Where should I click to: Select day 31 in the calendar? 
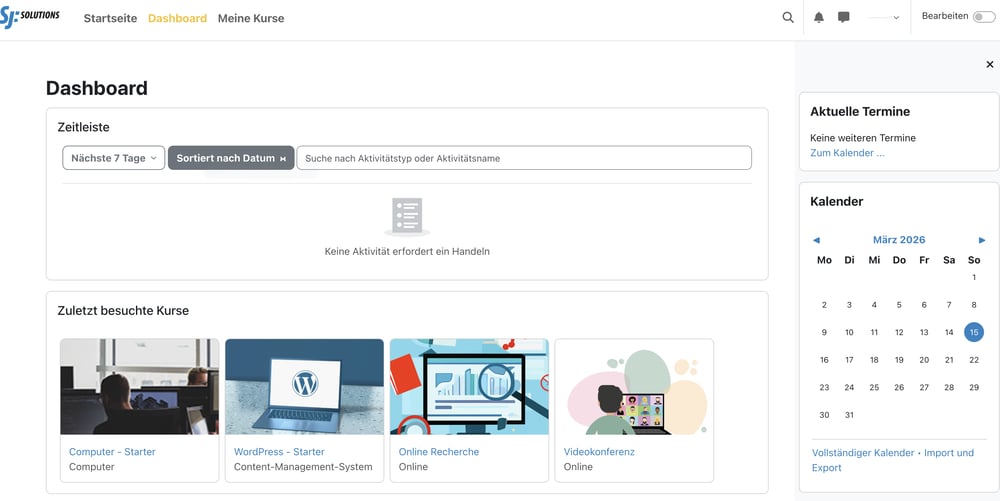coord(849,415)
